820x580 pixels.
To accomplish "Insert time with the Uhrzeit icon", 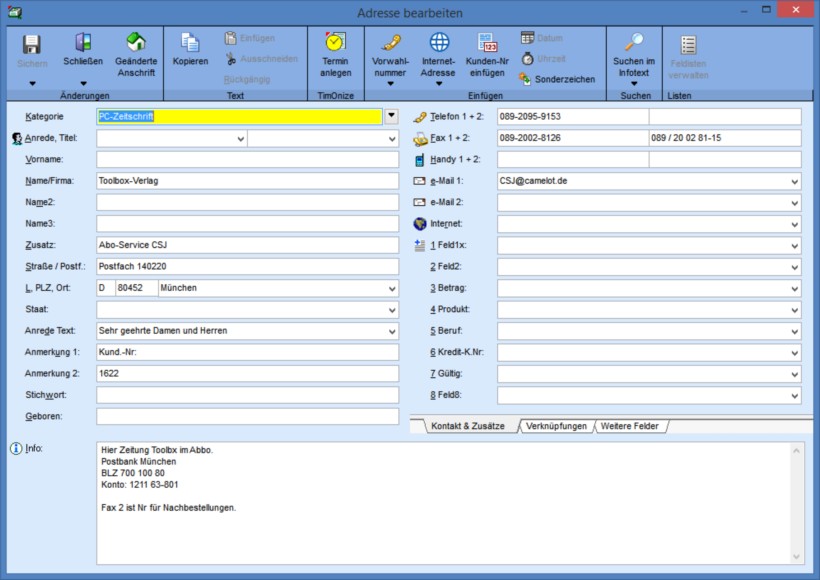I will coord(527,59).
